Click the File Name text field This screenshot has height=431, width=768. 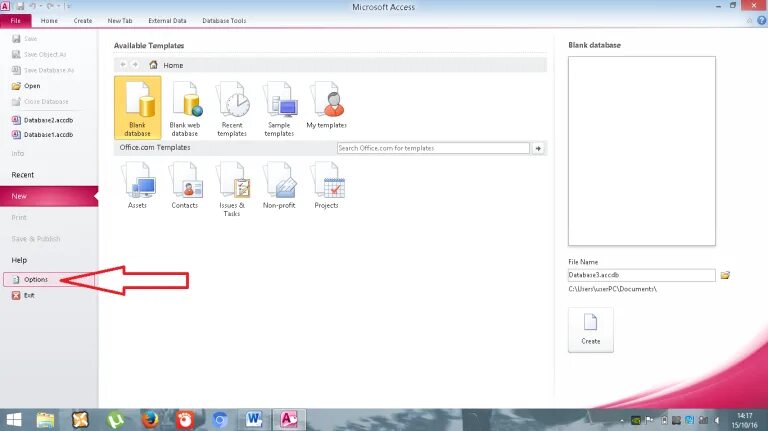[x=642, y=275]
